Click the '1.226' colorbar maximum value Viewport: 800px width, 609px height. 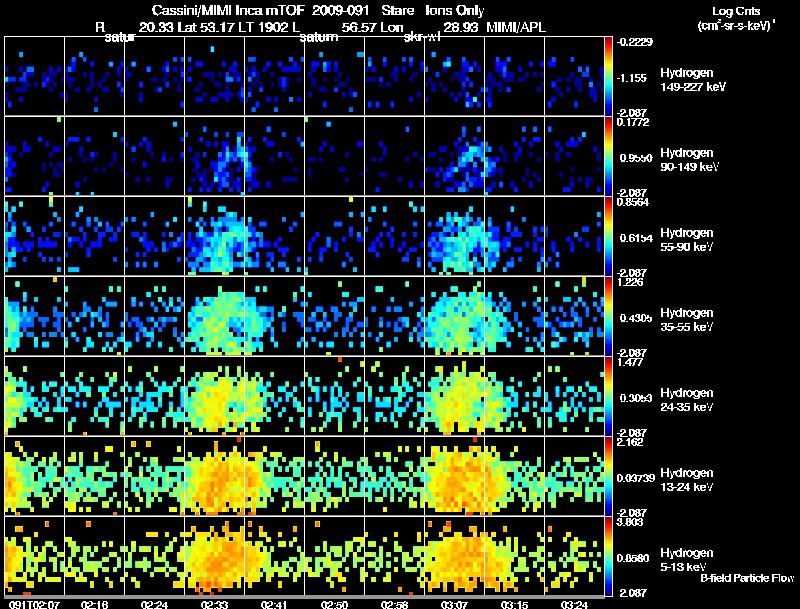[x=630, y=282]
